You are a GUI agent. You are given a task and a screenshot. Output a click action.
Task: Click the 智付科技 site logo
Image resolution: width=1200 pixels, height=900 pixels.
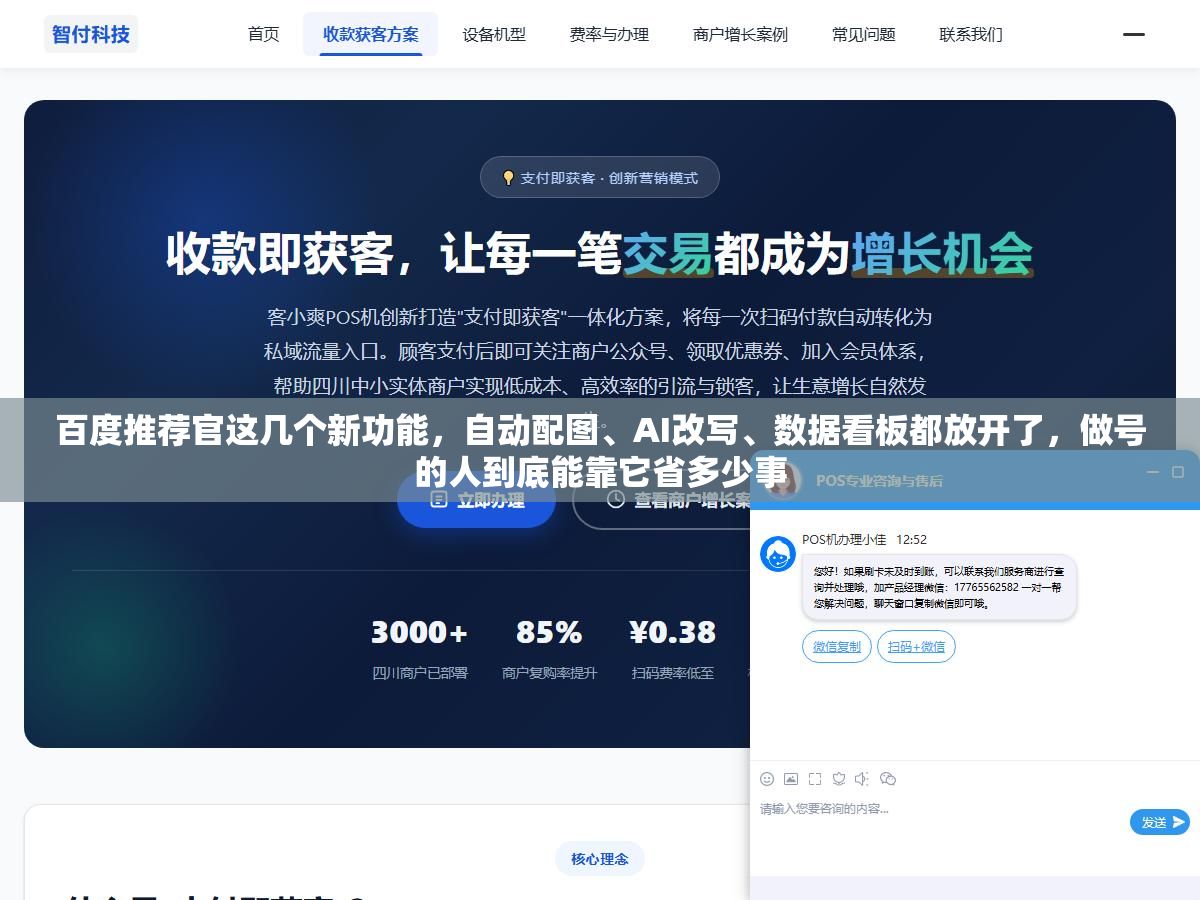pos(91,34)
